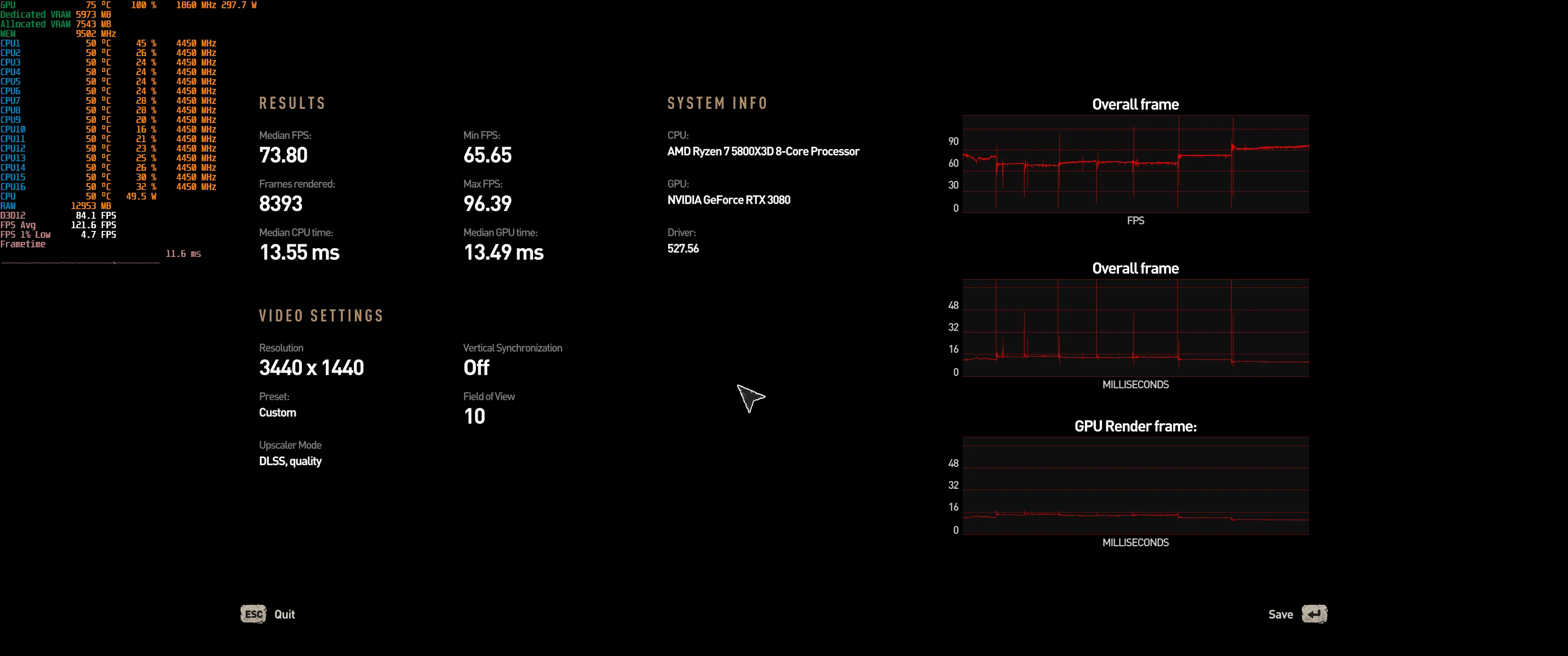
Task: Click the DLSS, quality upscaler text
Action: [x=290, y=461]
